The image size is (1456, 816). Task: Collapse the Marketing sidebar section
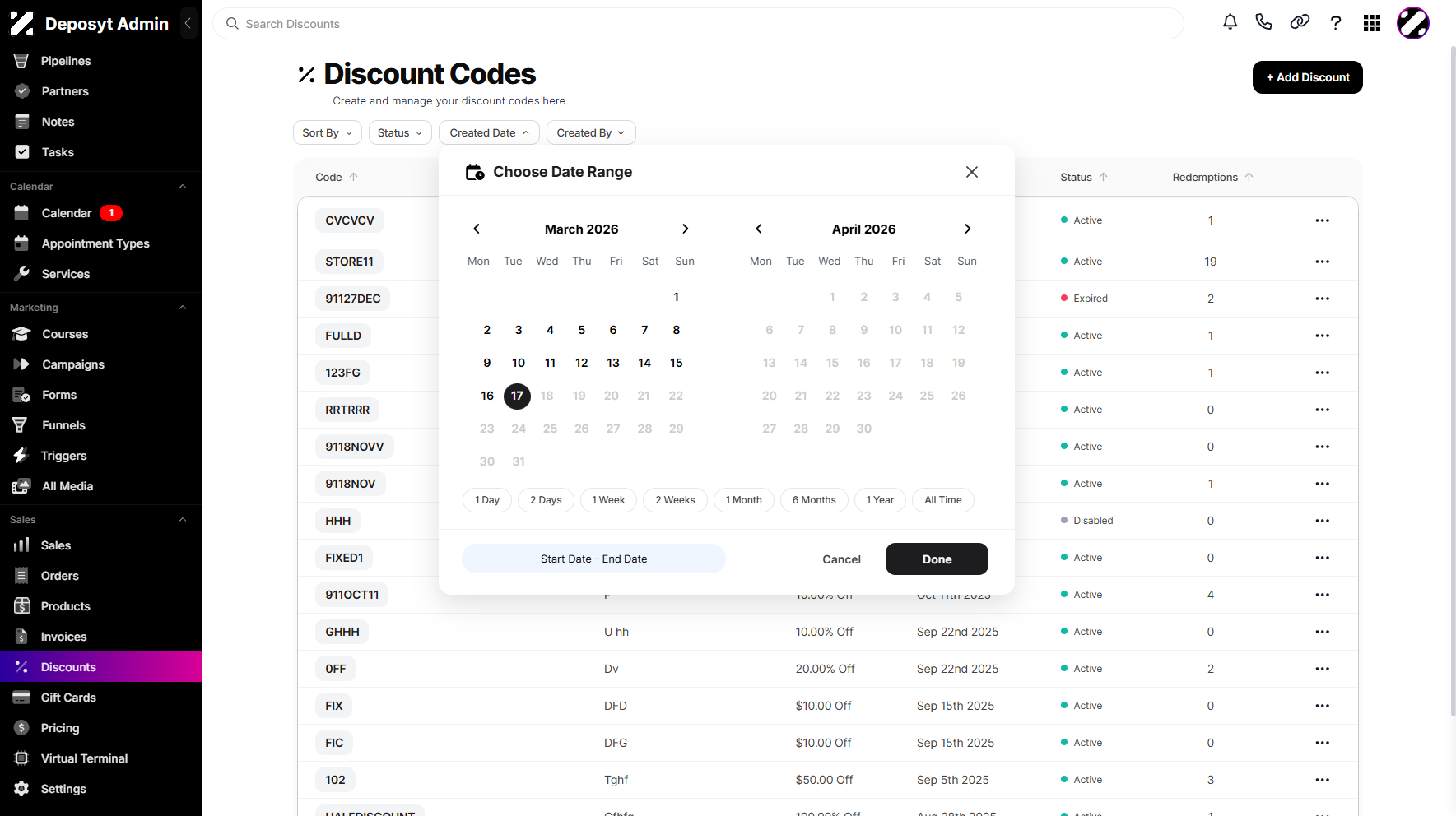pyautogui.click(x=183, y=308)
